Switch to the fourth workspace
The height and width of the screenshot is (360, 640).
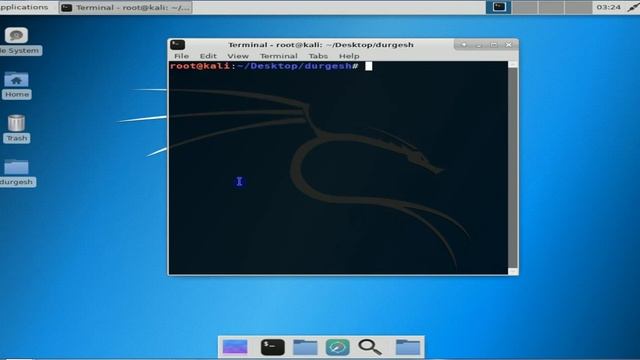578,7
